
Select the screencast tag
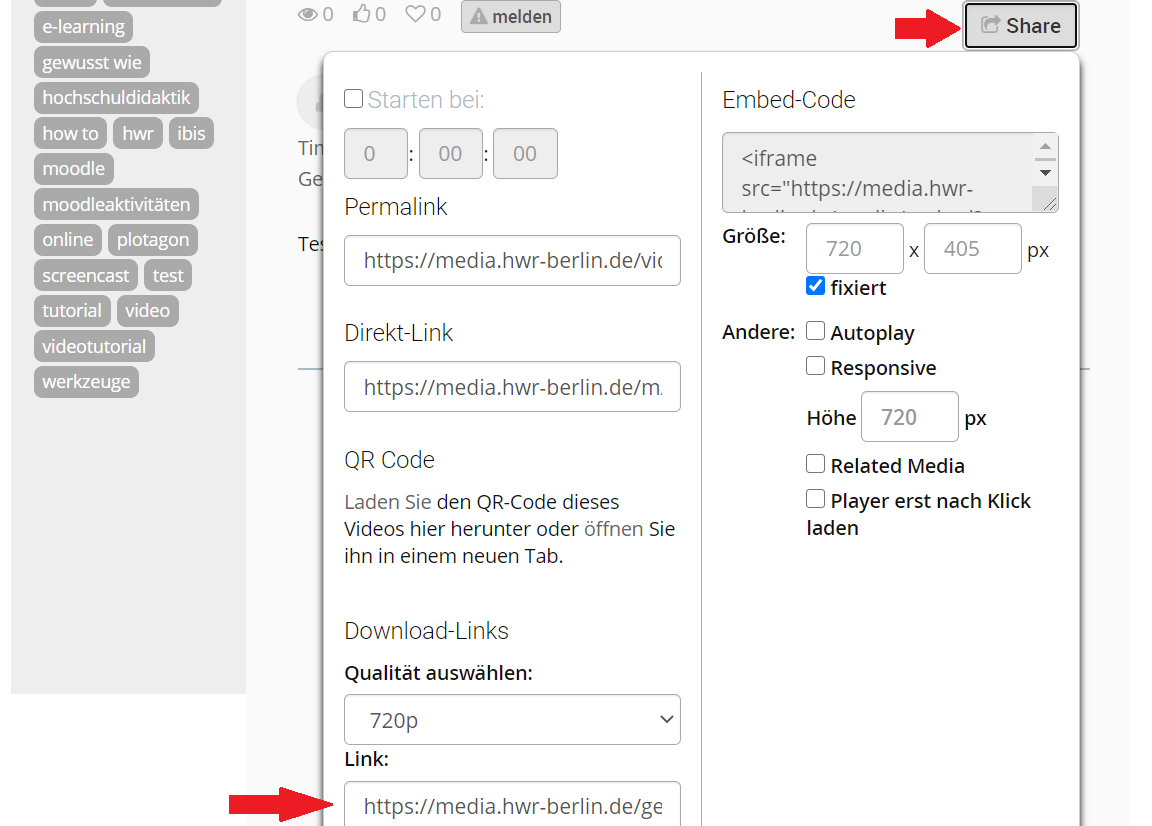[85, 275]
